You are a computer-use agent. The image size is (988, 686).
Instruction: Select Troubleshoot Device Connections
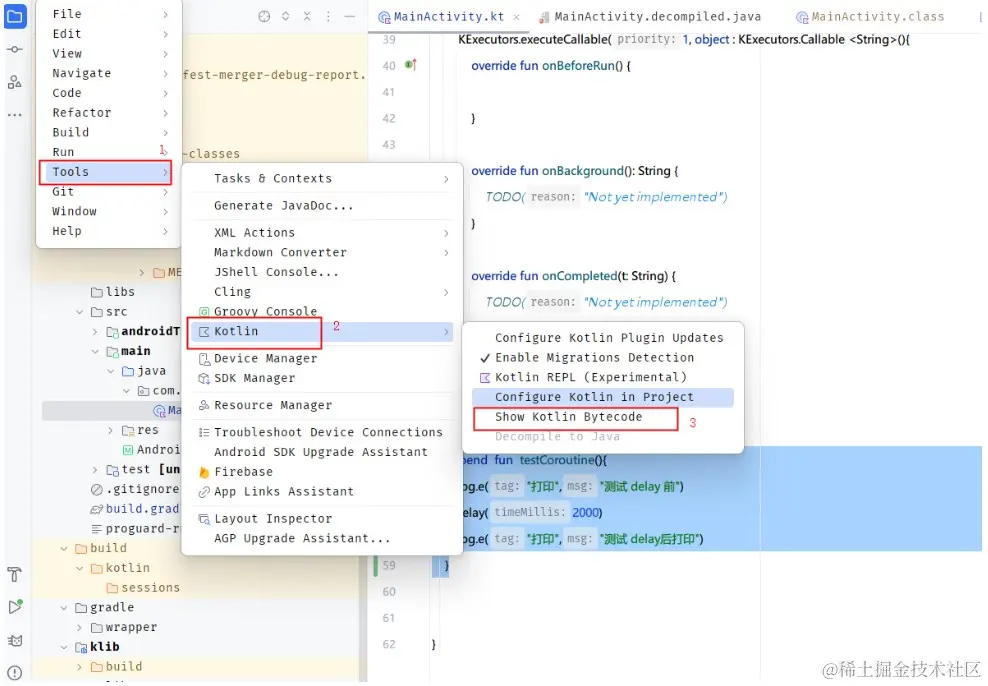[322, 433]
